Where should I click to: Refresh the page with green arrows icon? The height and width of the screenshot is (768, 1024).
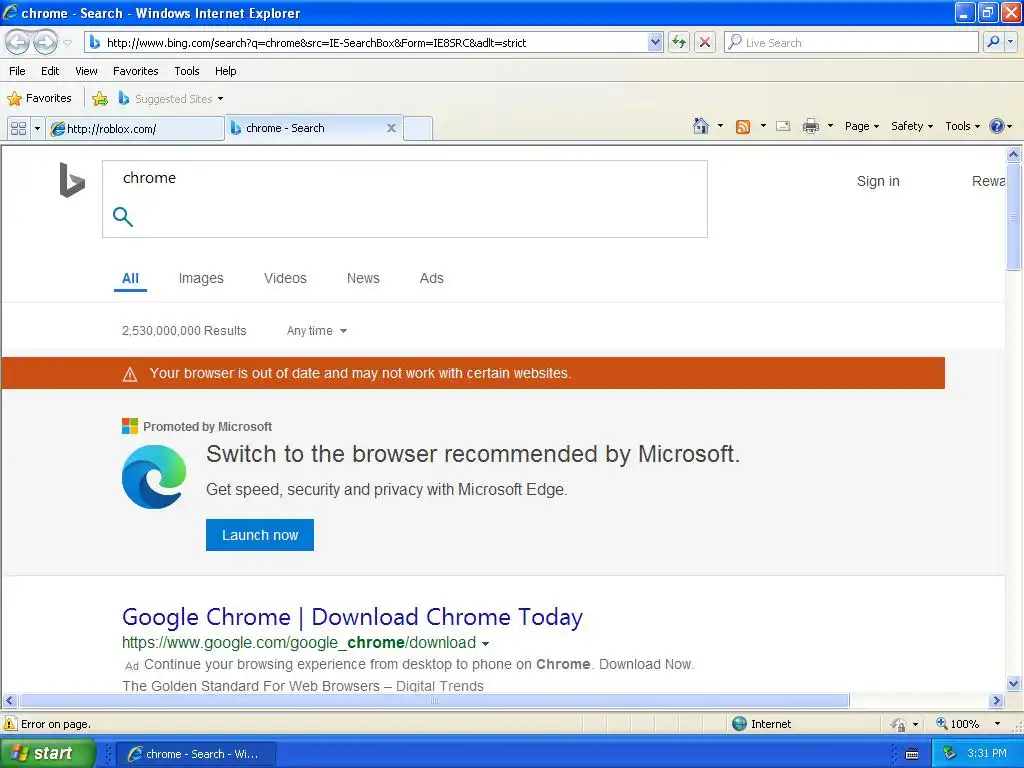679,42
